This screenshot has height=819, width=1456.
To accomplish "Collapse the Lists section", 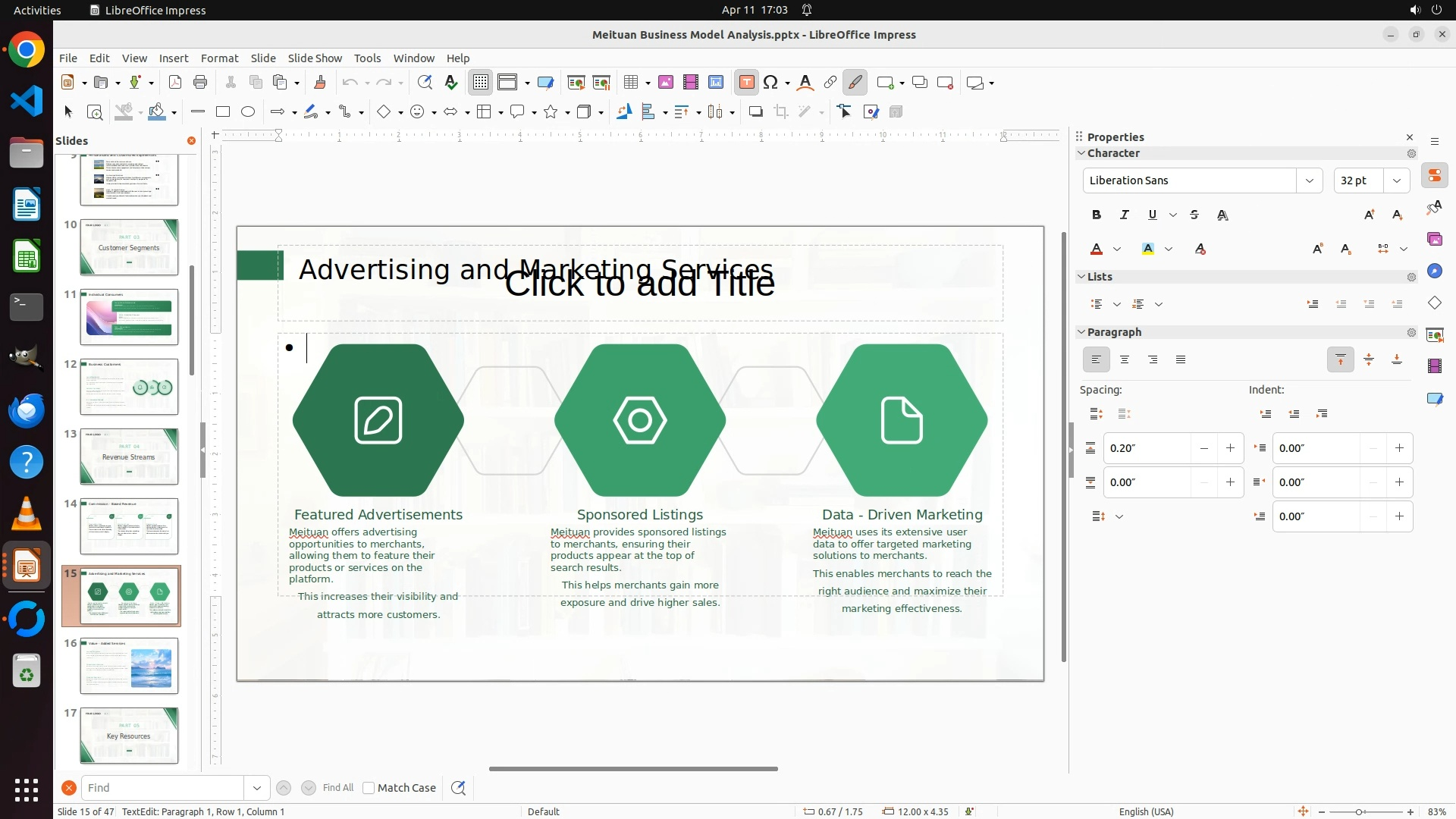I will pos(1082,277).
